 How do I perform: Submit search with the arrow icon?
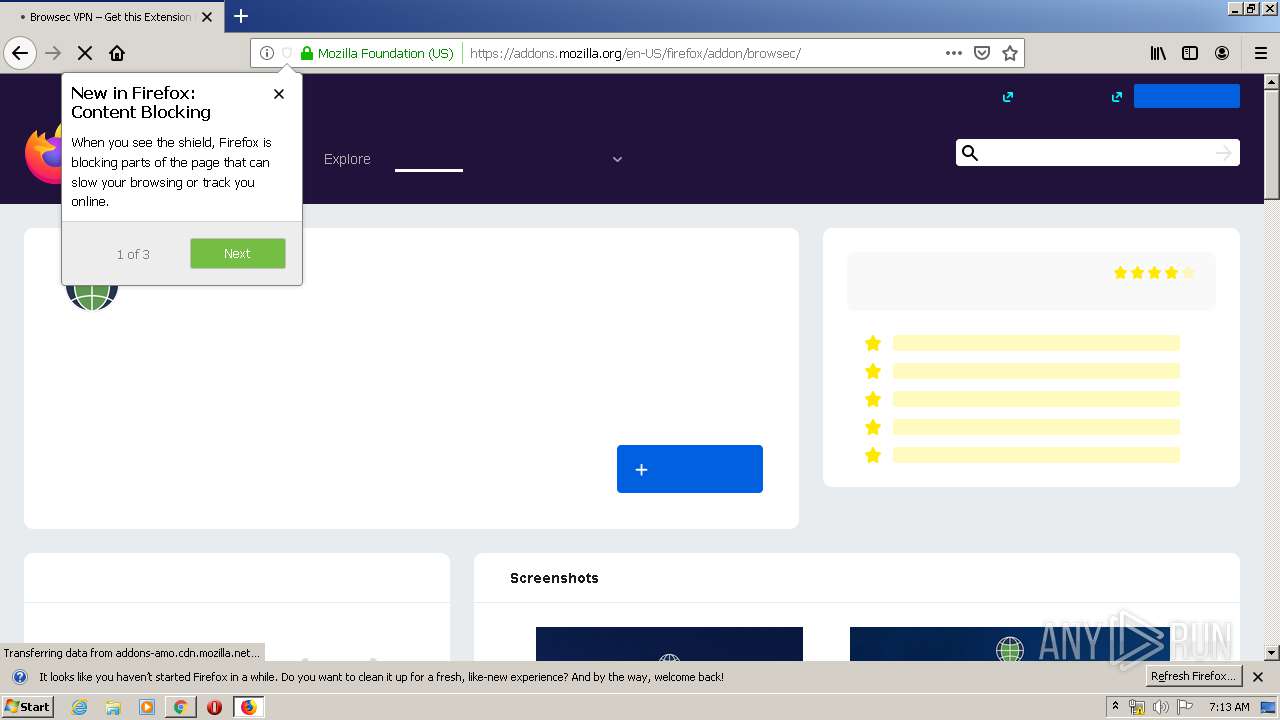(1223, 153)
